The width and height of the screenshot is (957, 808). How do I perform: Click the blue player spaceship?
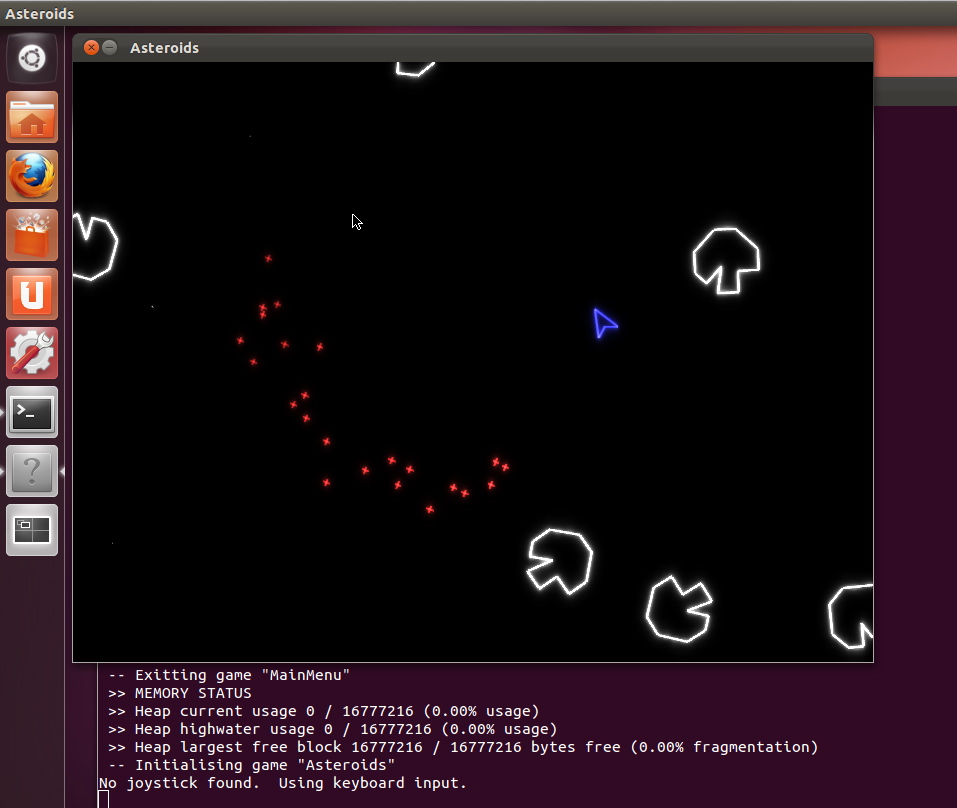click(x=604, y=323)
